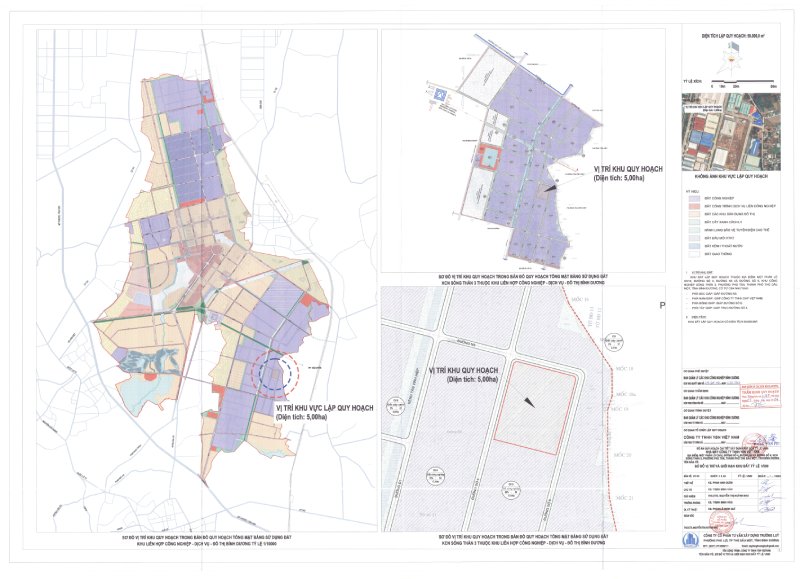Click 'VỊ TRÍ KHU QUY HOẠCH' beside the red-outlined plot
800x579 pixels.
click(x=463, y=371)
